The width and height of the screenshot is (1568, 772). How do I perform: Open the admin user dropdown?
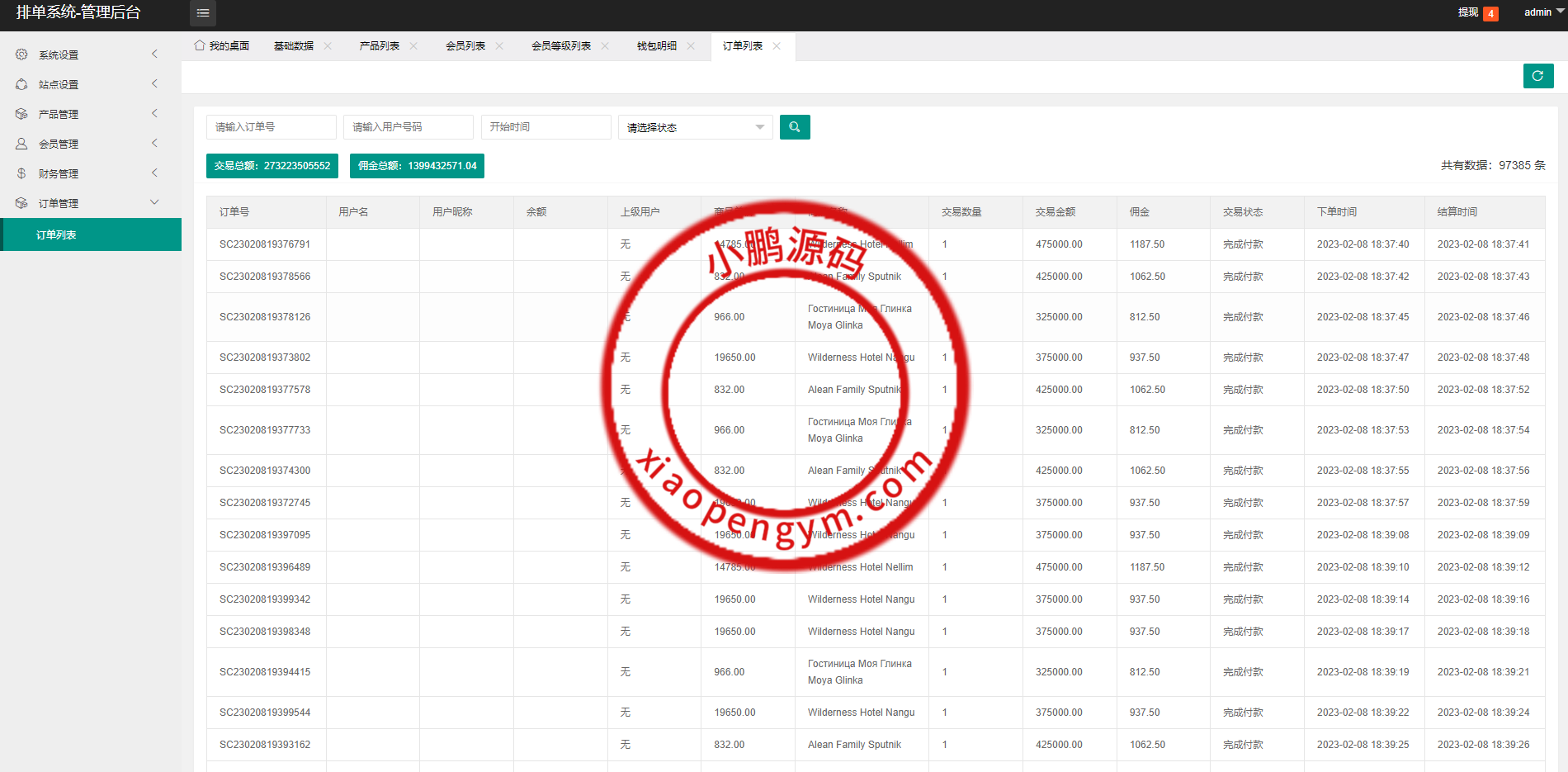pyautogui.click(x=1542, y=12)
